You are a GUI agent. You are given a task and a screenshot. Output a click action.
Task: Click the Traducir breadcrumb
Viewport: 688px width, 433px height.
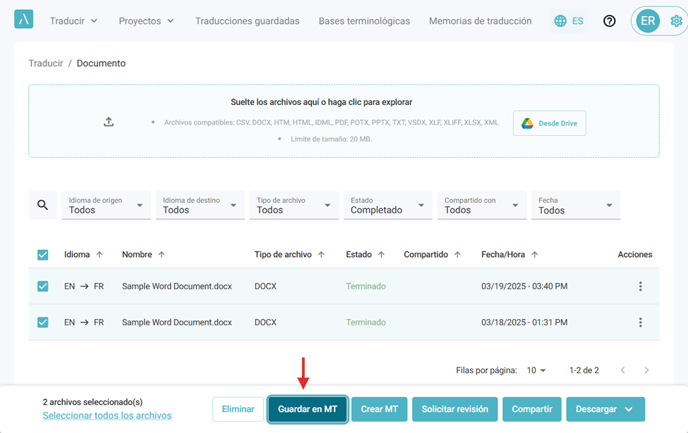(46, 63)
